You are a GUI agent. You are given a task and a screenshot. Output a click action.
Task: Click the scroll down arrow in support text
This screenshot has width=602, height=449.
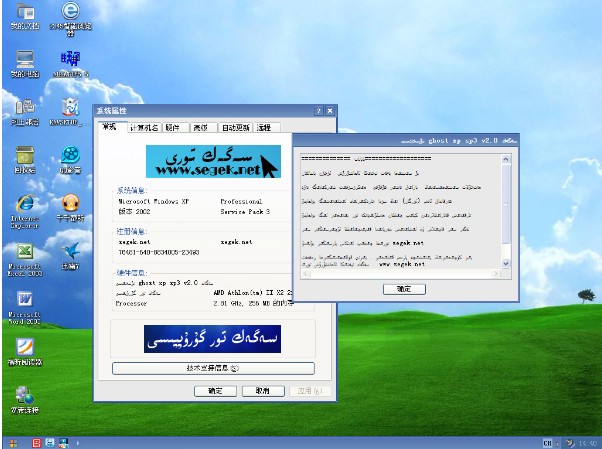[x=506, y=263]
